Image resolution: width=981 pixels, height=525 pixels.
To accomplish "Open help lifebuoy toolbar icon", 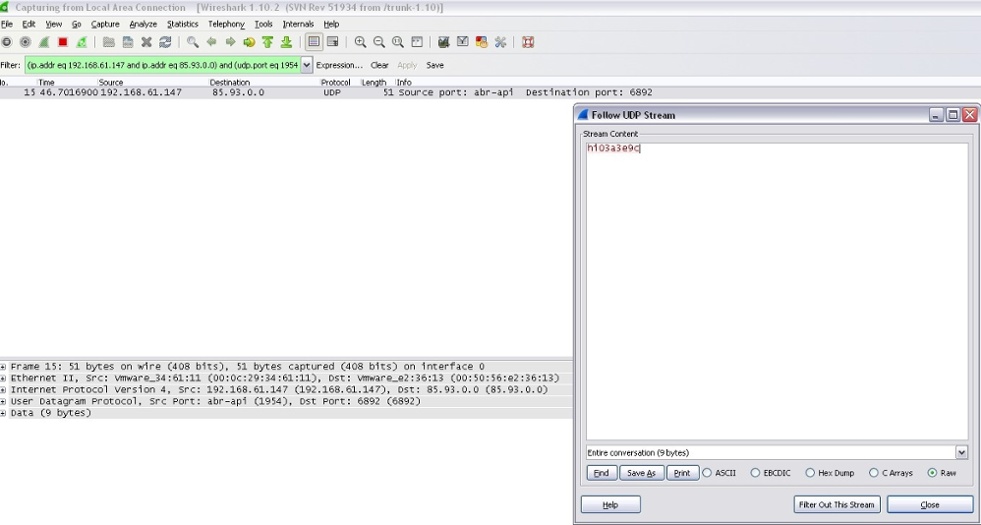I will coord(528,42).
